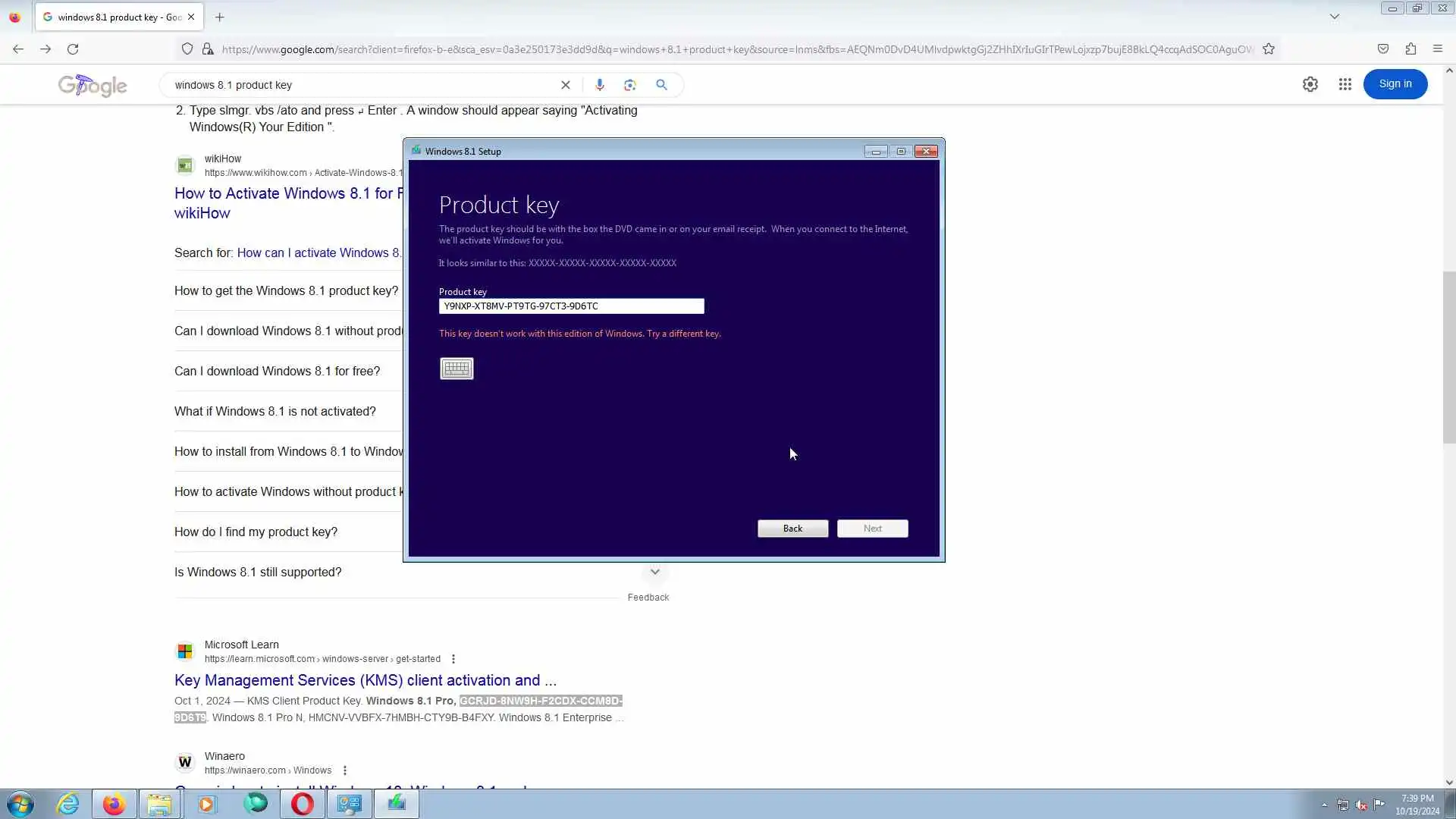The height and width of the screenshot is (819, 1456).
Task: Open Firefox application hamburger menu
Action: 1437,49
